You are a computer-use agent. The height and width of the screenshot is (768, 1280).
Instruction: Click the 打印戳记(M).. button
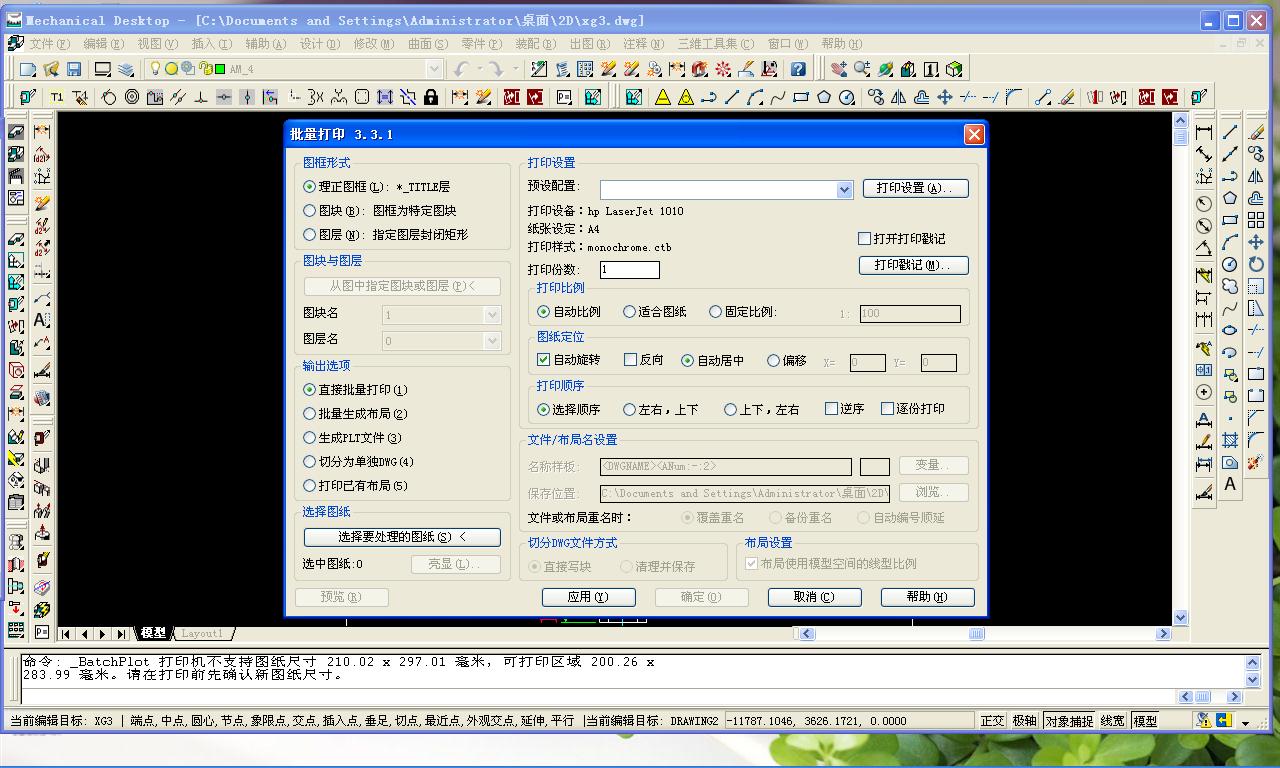pos(914,265)
